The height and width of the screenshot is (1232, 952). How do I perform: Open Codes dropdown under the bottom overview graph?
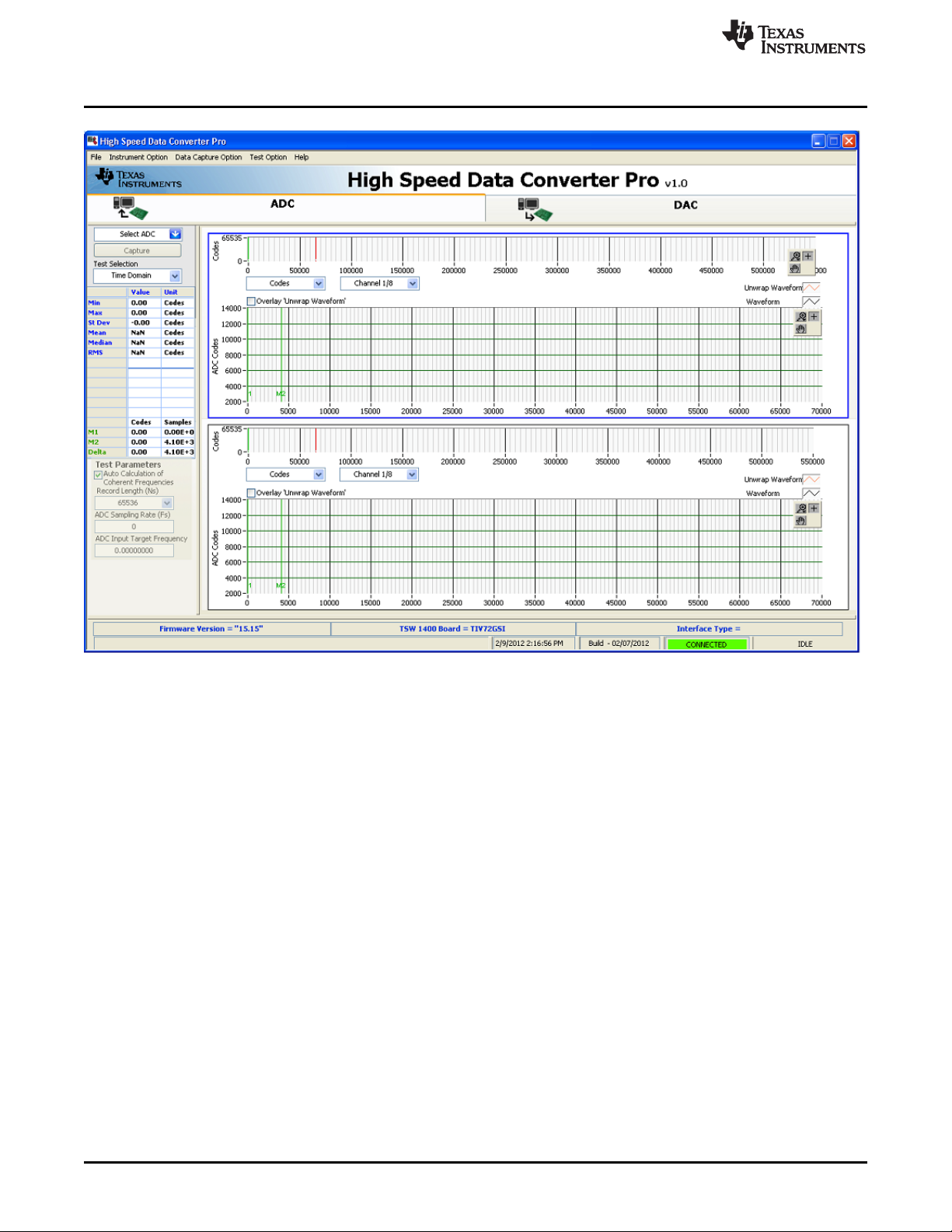pyautogui.click(x=285, y=474)
